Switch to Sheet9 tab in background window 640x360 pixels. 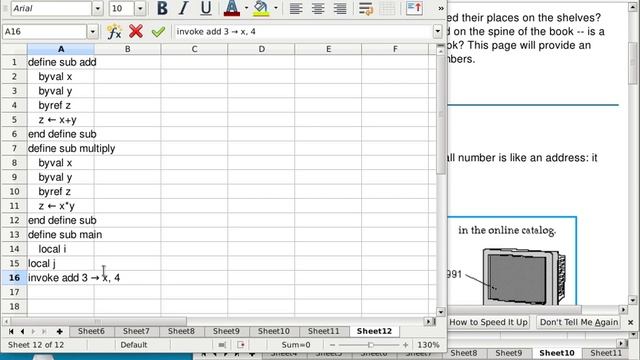(509, 353)
